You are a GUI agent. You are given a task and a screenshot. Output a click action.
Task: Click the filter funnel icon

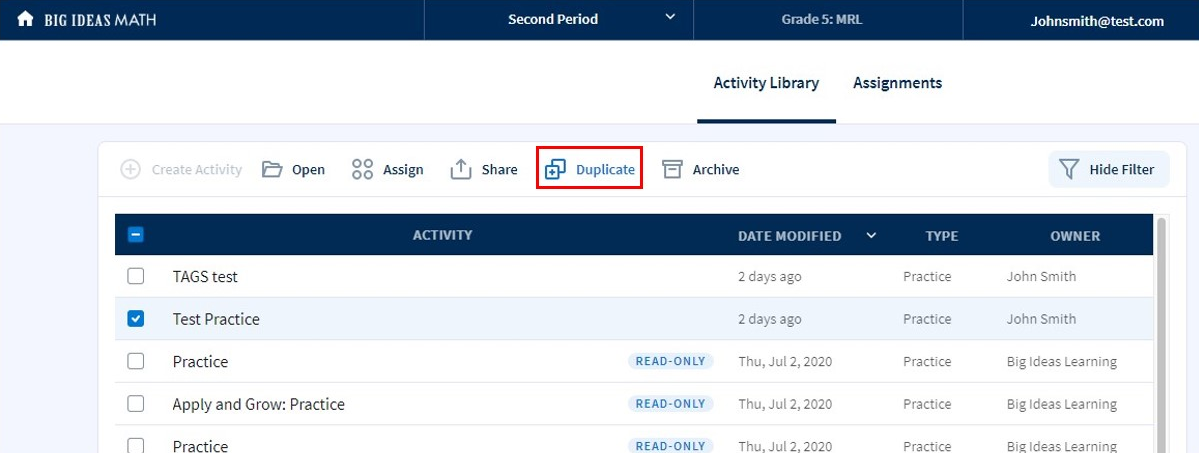1069,170
